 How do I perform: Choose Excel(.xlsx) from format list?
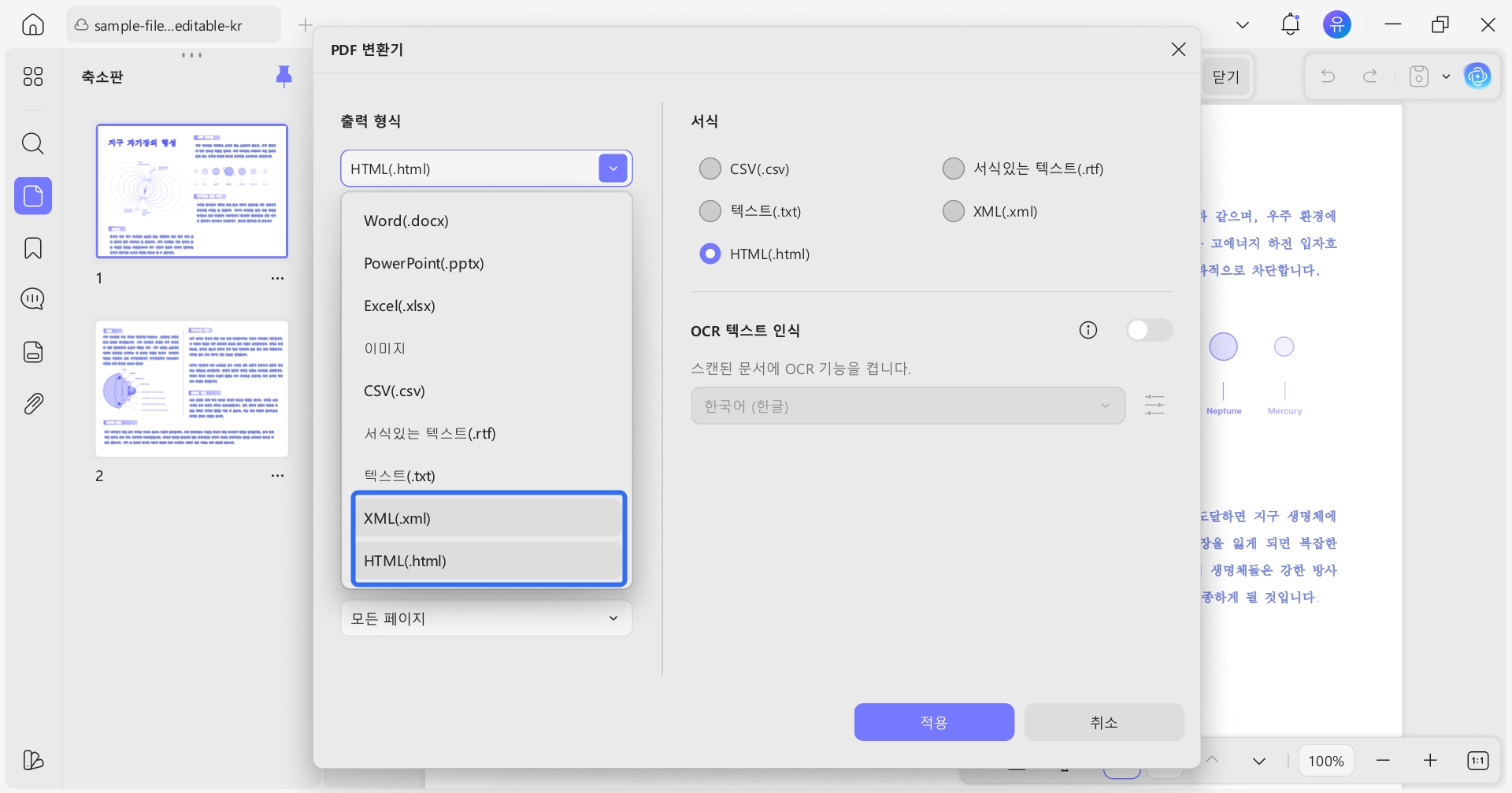pyautogui.click(x=487, y=306)
